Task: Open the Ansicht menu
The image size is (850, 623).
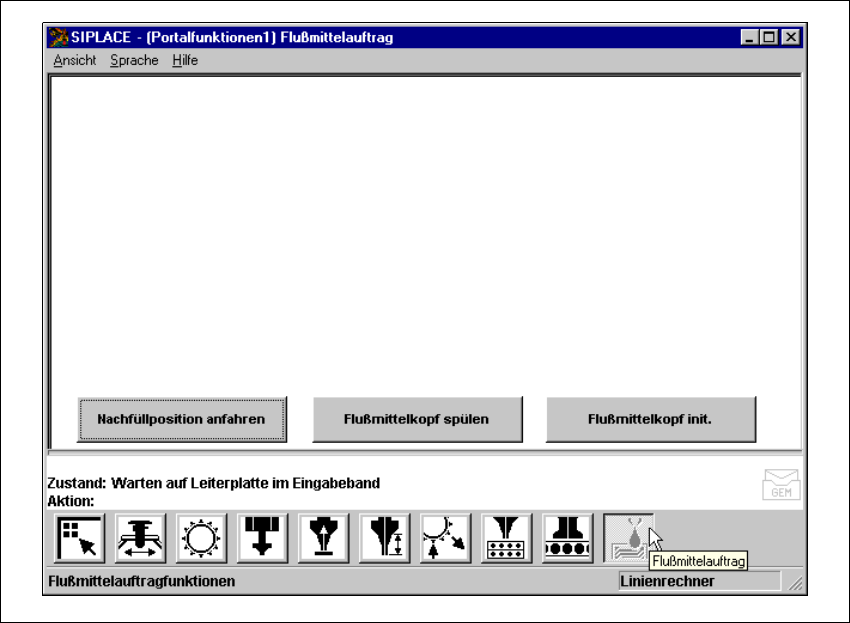Action: [x=75, y=60]
